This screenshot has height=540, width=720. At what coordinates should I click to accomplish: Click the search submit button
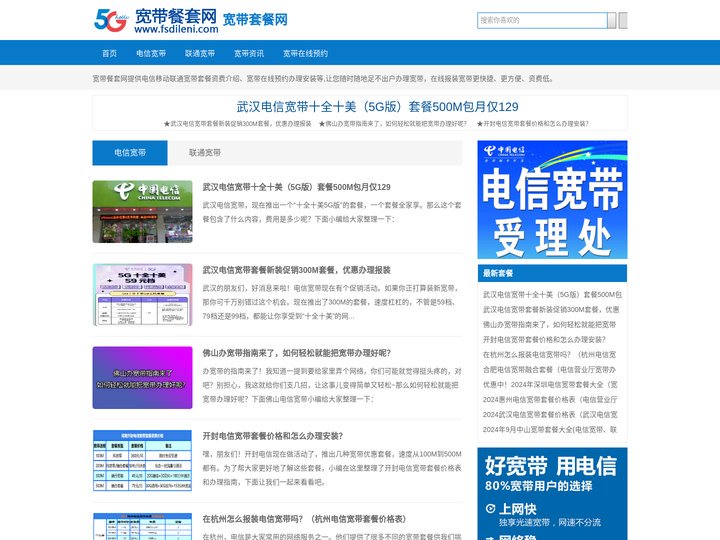click(x=623, y=20)
